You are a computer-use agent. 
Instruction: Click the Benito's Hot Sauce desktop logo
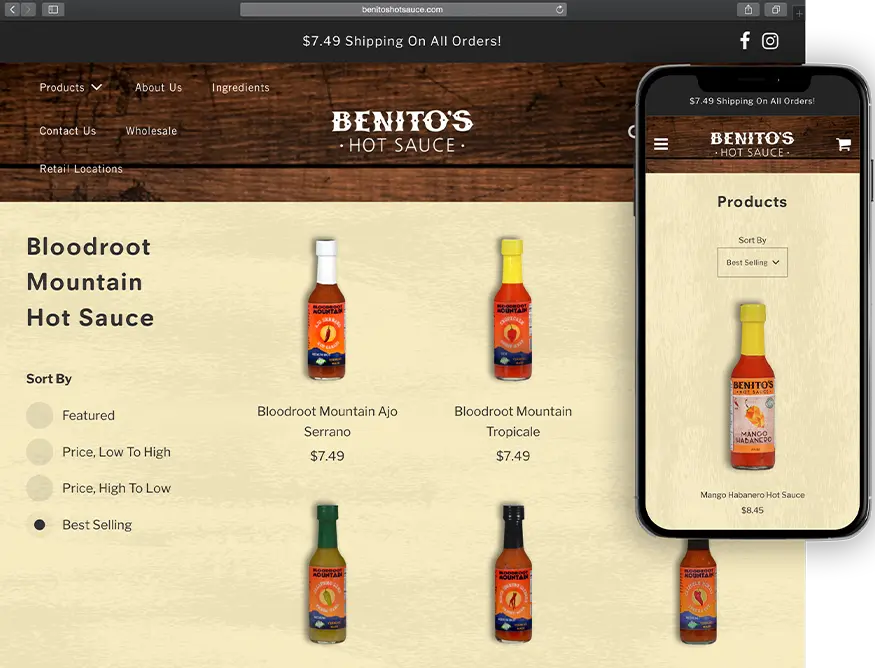point(402,132)
